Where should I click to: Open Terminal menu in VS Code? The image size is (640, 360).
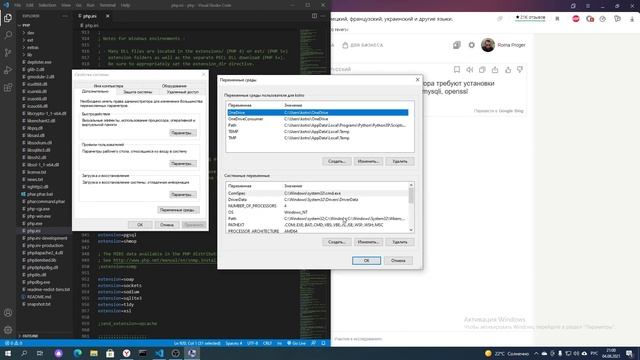point(108,5)
